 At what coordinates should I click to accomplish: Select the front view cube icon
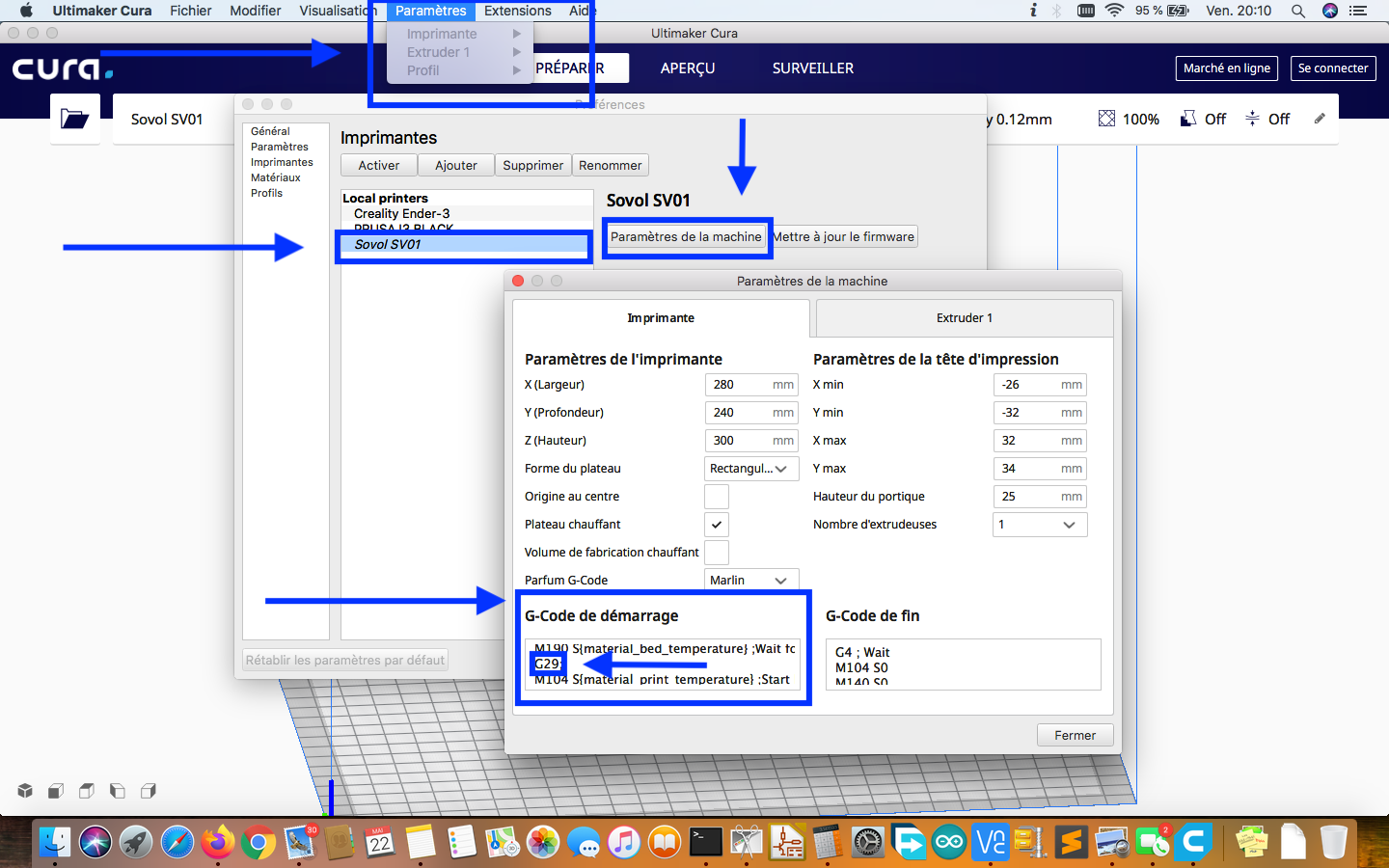click(56, 791)
